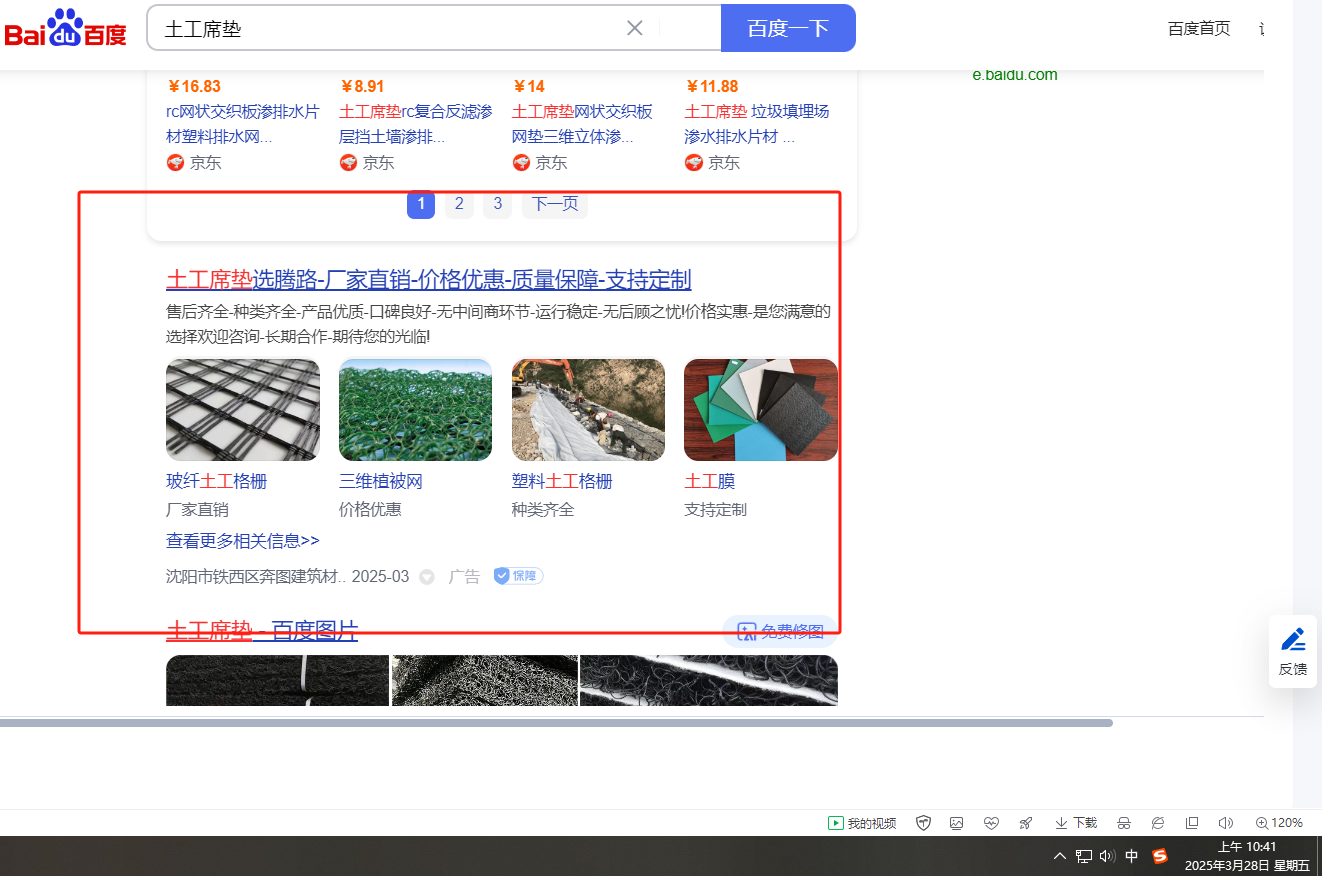Open the 百度首页 link
The image size is (1322, 876).
(1199, 28)
